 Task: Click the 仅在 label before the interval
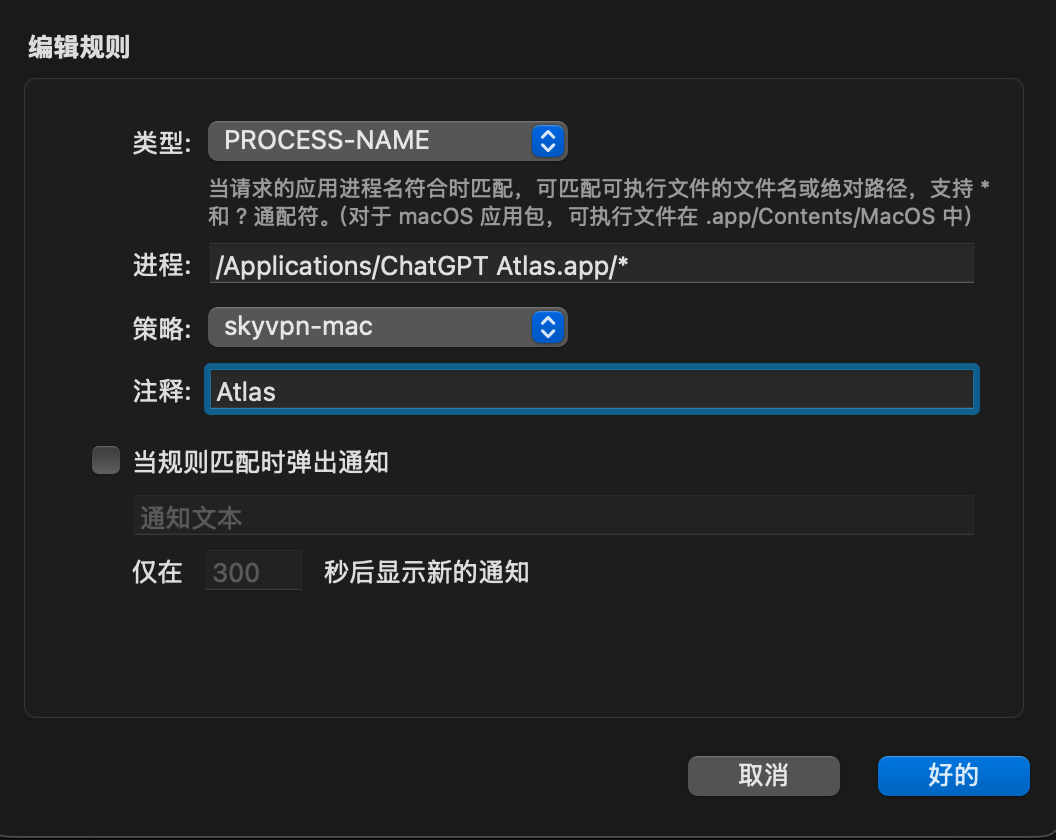click(x=158, y=572)
